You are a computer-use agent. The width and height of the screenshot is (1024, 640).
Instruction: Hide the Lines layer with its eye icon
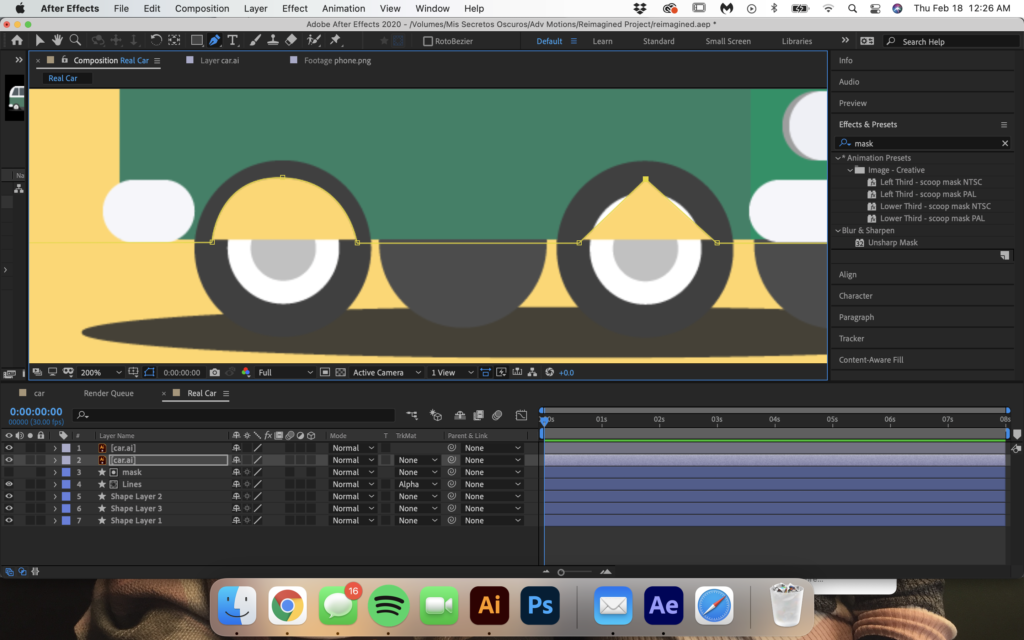point(9,484)
